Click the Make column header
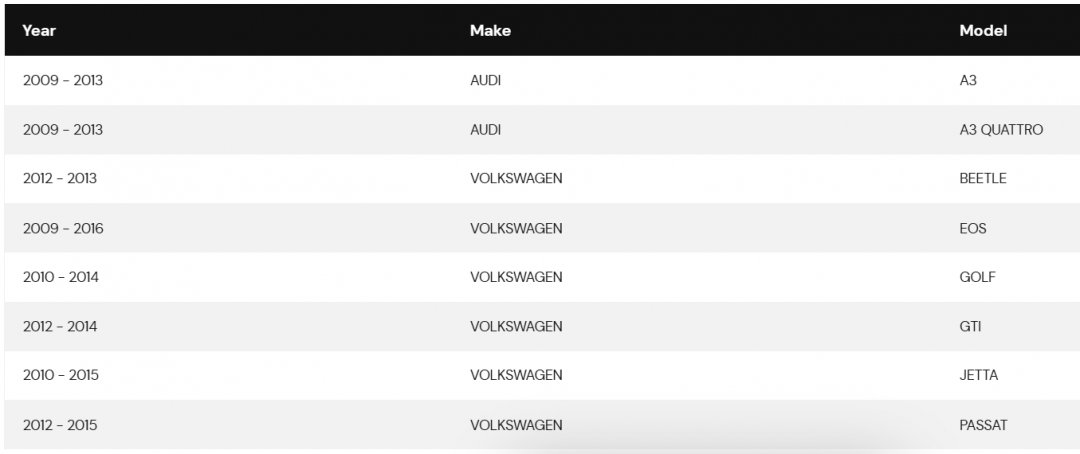This screenshot has height=454, width=1080. 490,31
